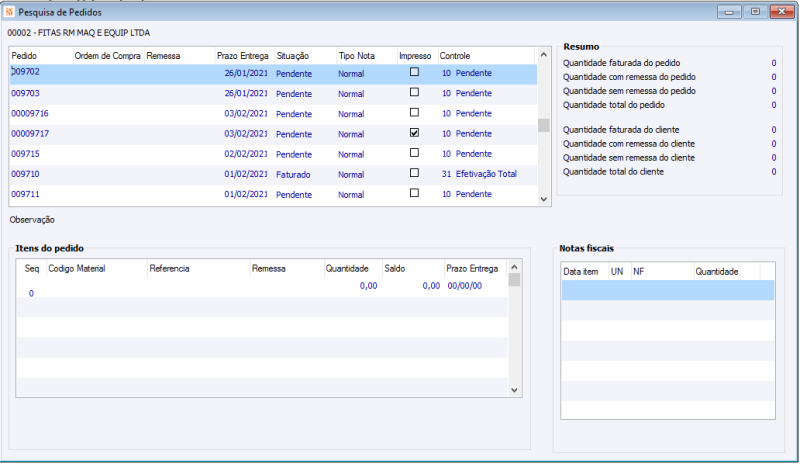Select order 009710 row
This screenshot has height=464, width=800.
(x=26, y=174)
